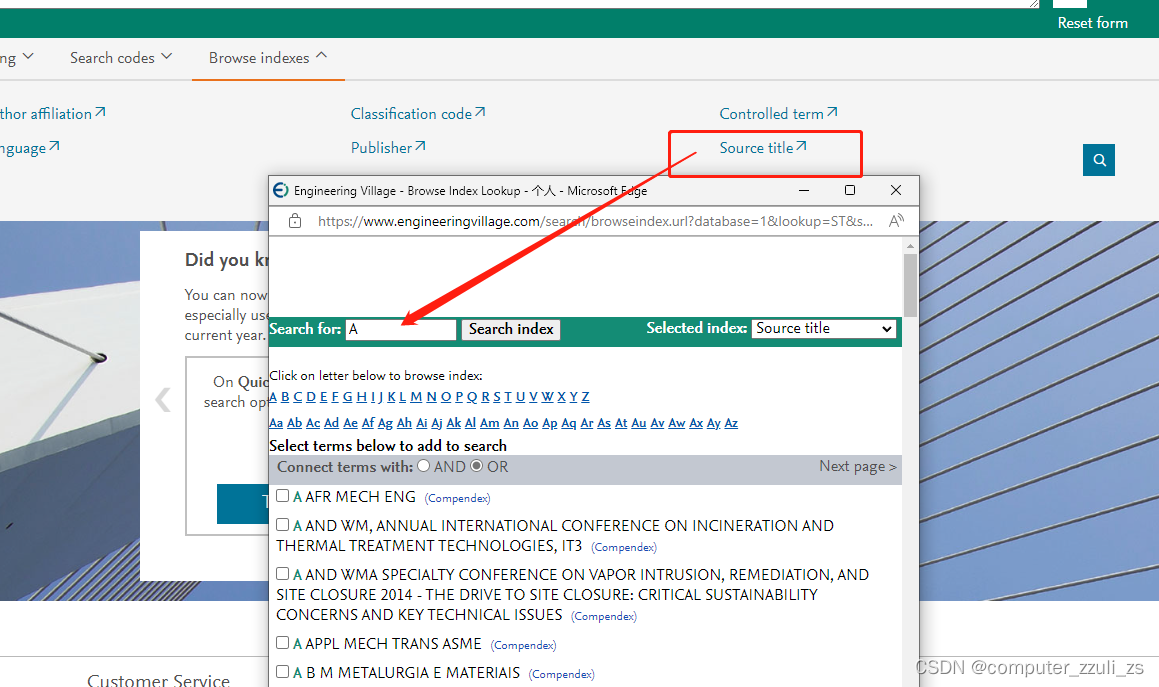Browse index by prefix Ab
Viewport: 1159px width, 687px height.
pos(294,423)
